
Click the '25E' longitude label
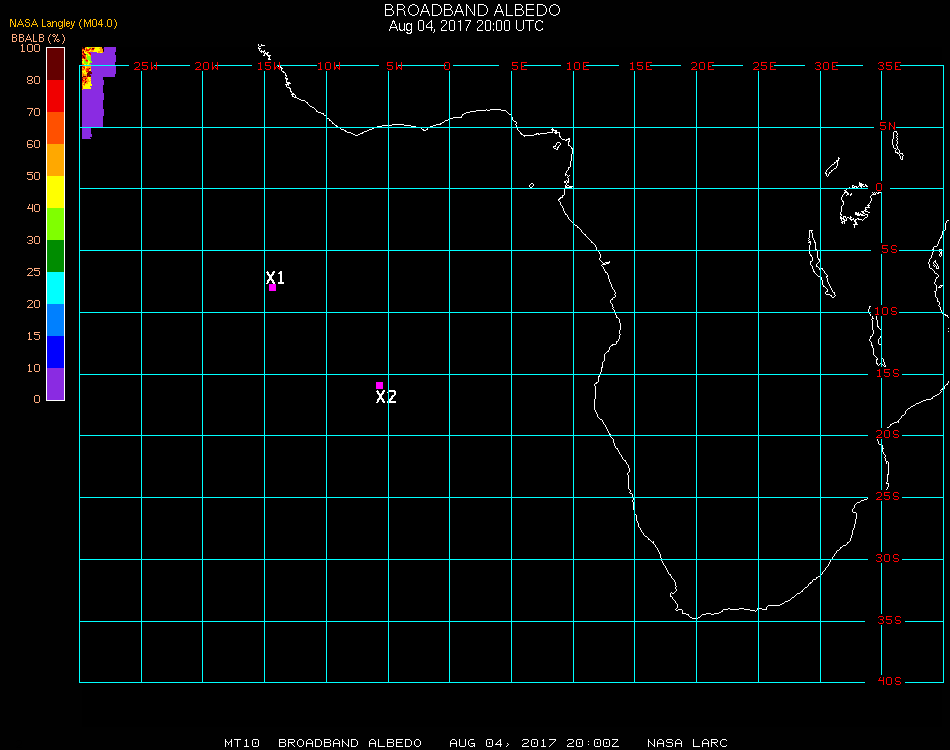point(764,66)
